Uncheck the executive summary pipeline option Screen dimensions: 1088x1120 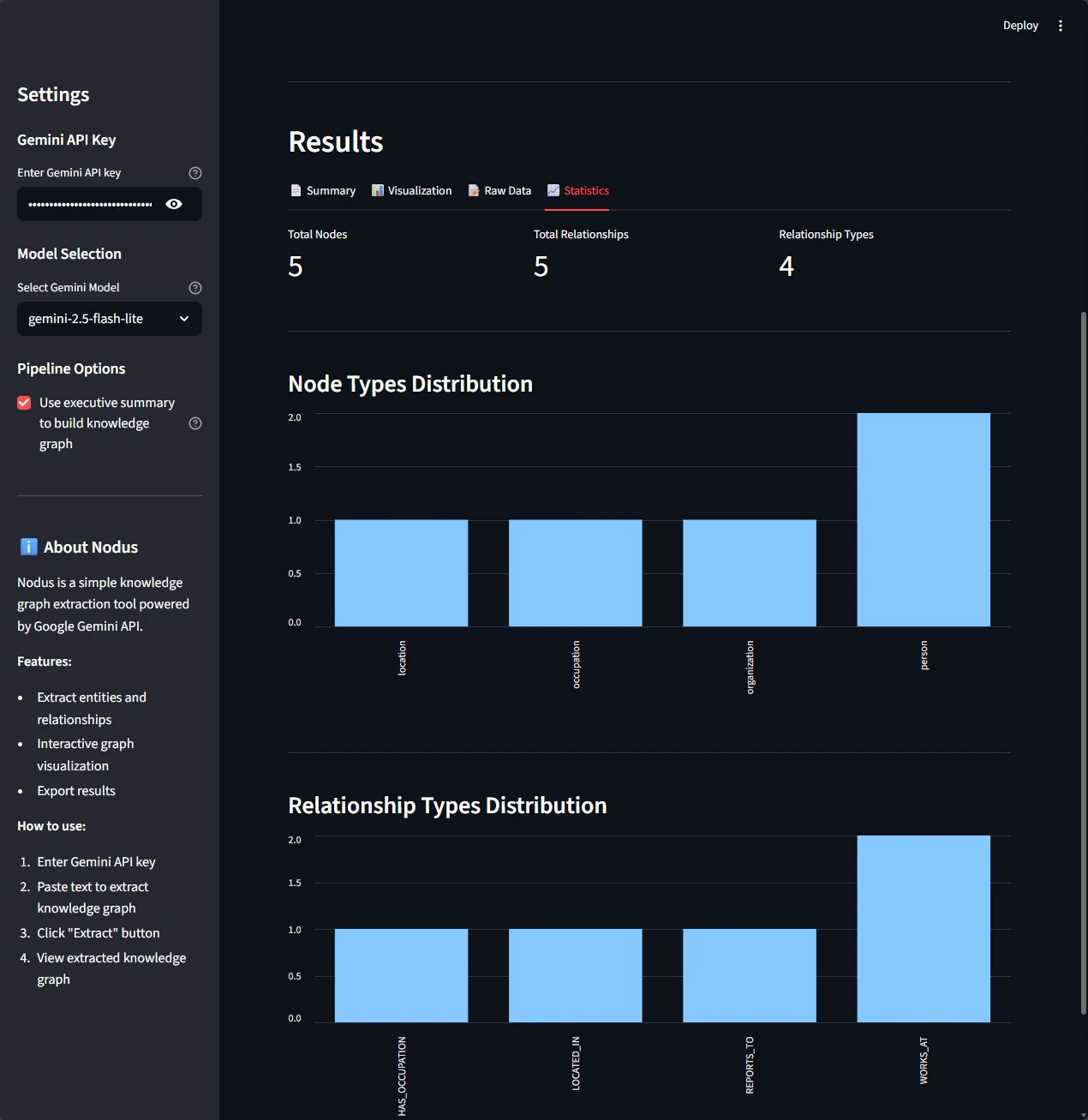point(23,402)
